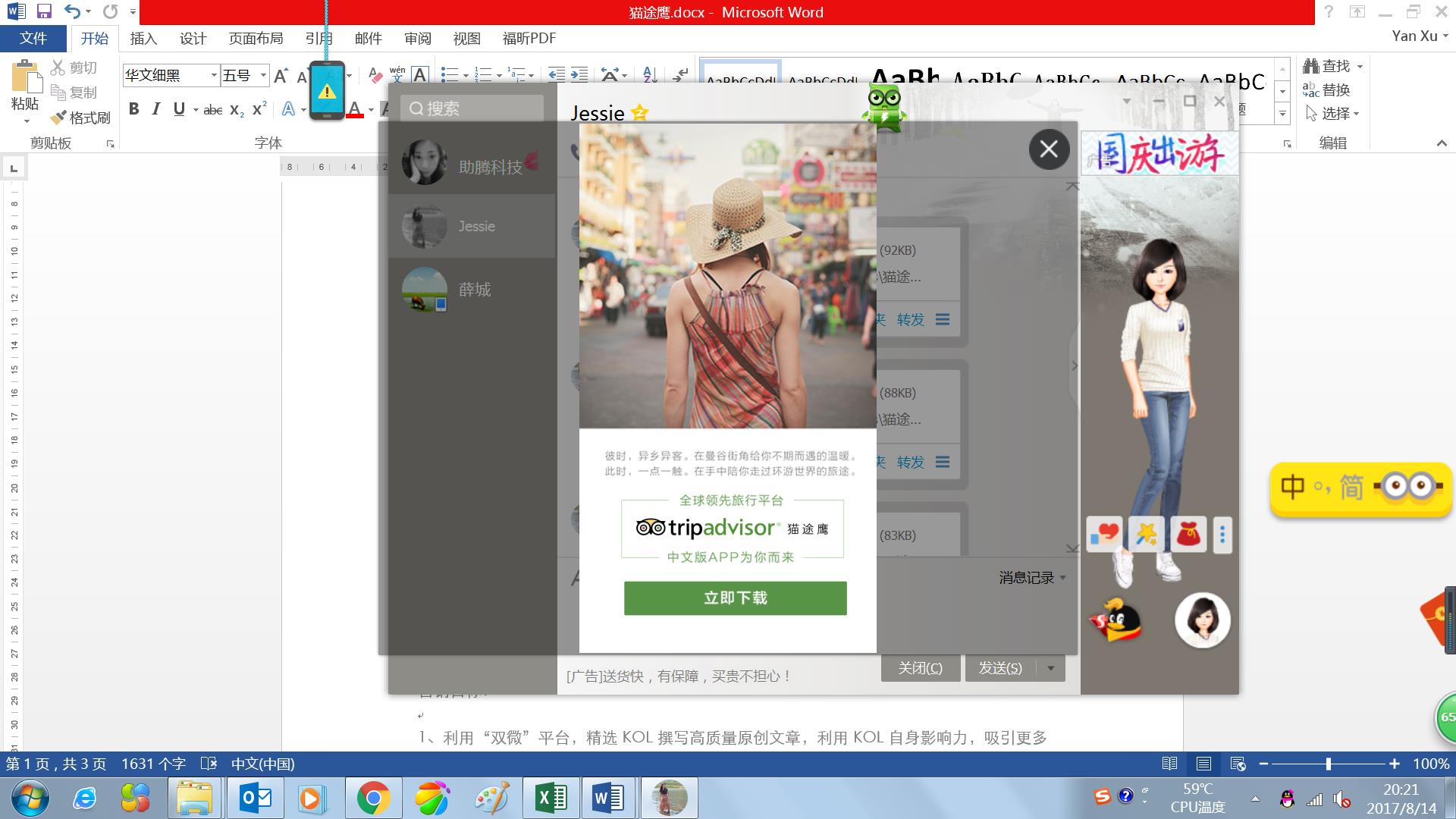Open menu icon on 92KB file message
This screenshot has height=819, width=1456.
(x=943, y=319)
